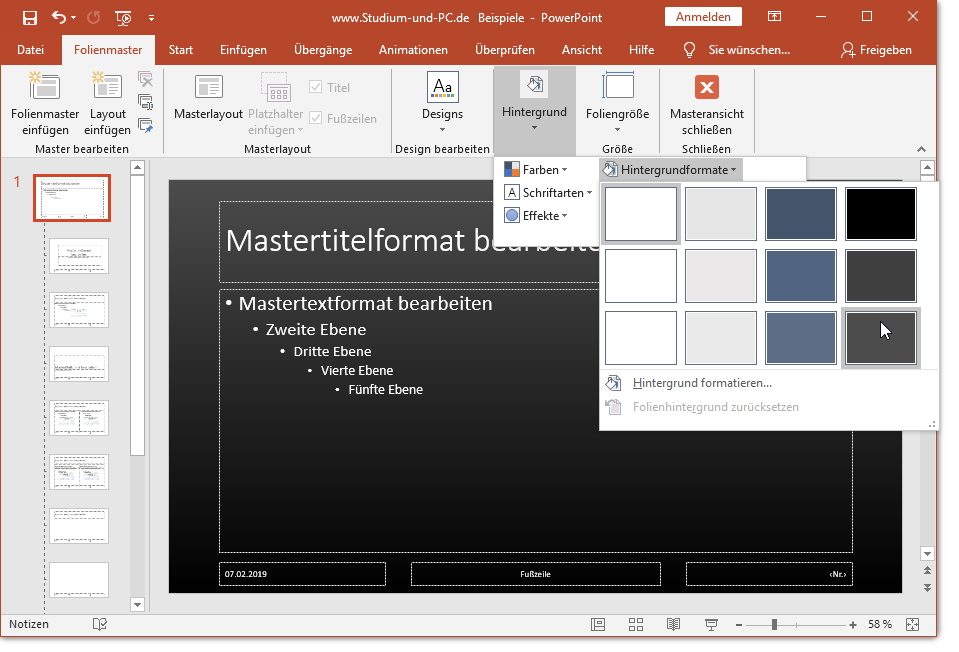Start slideshow from beginning in quick access toolbar
Viewport: 959px width, 652px height.
click(124, 18)
